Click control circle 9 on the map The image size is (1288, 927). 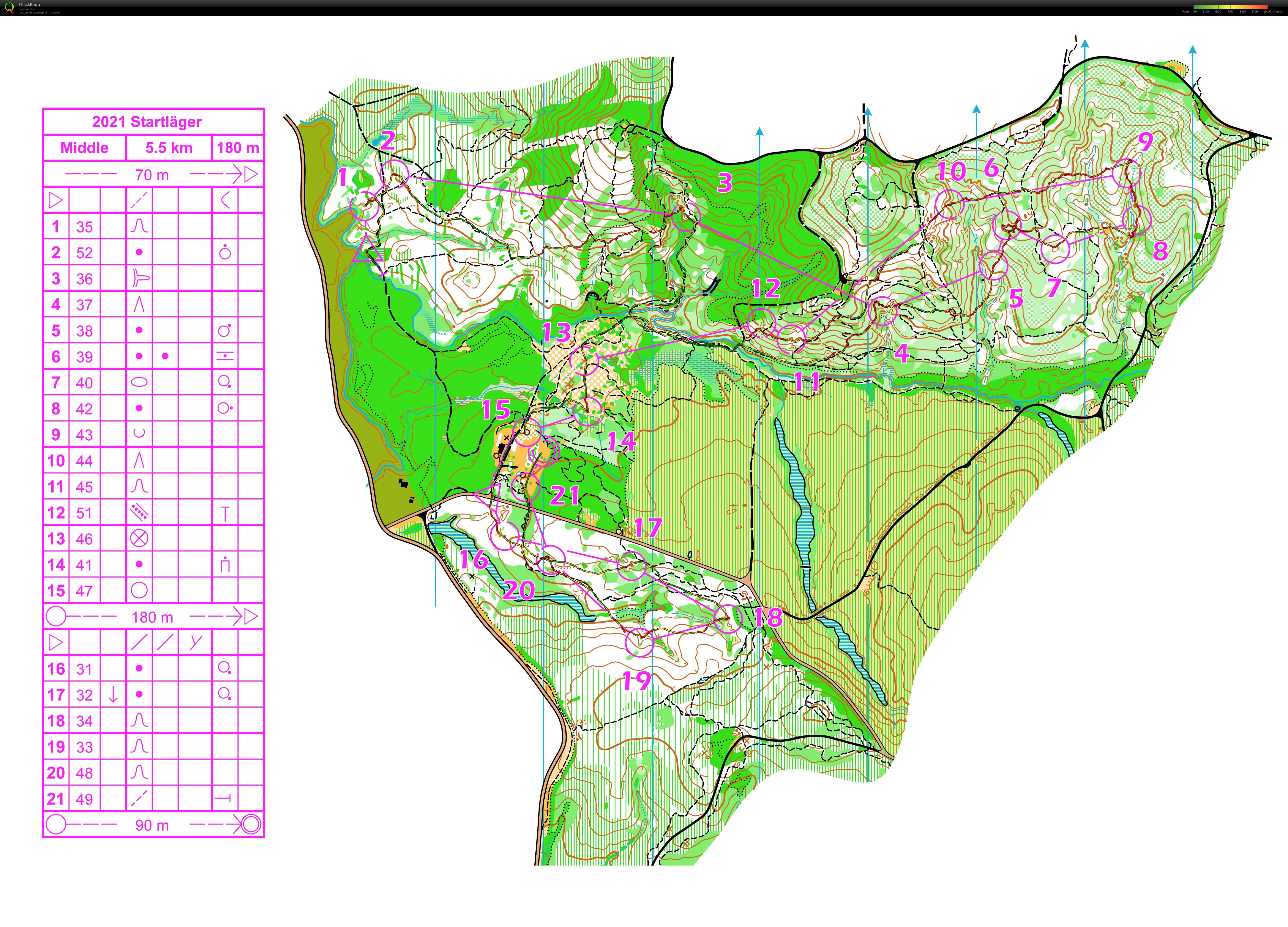1127,174
